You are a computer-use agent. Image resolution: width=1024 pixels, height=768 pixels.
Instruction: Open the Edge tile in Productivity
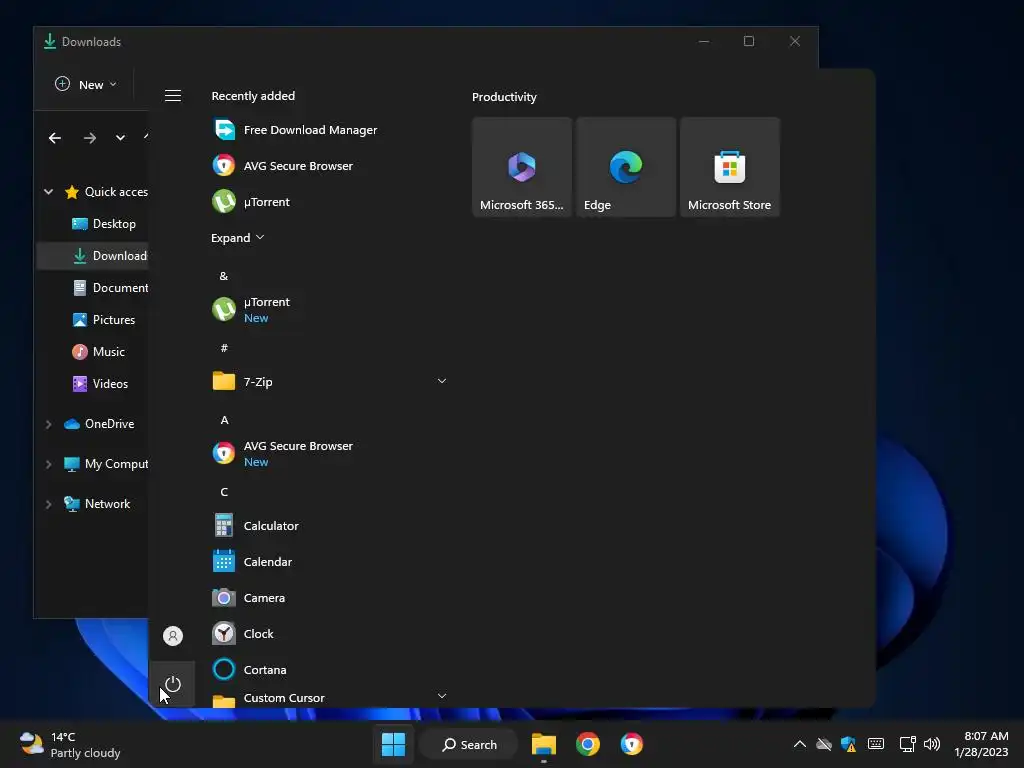(626, 167)
